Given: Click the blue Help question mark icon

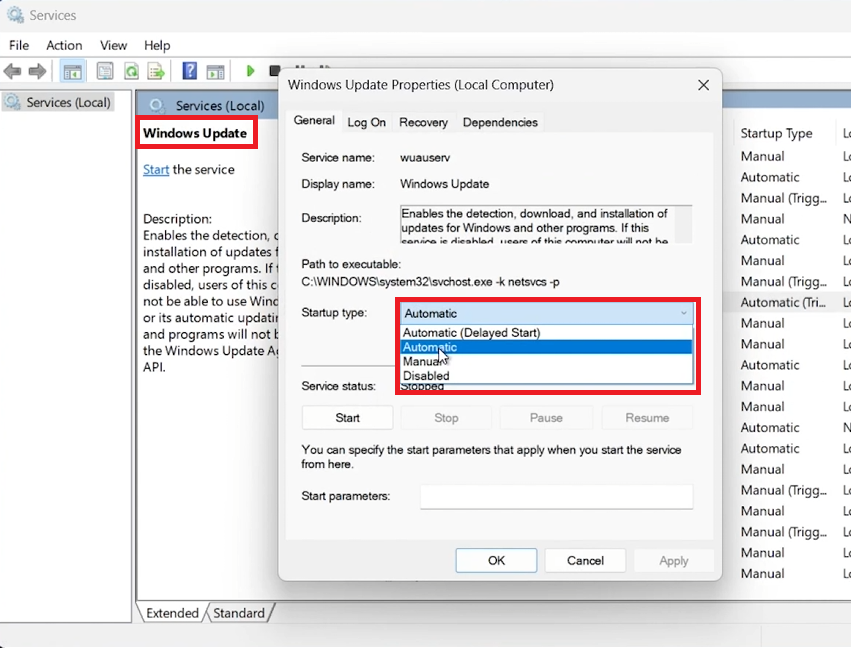Looking at the screenshot, I should (x=189, y=71).
